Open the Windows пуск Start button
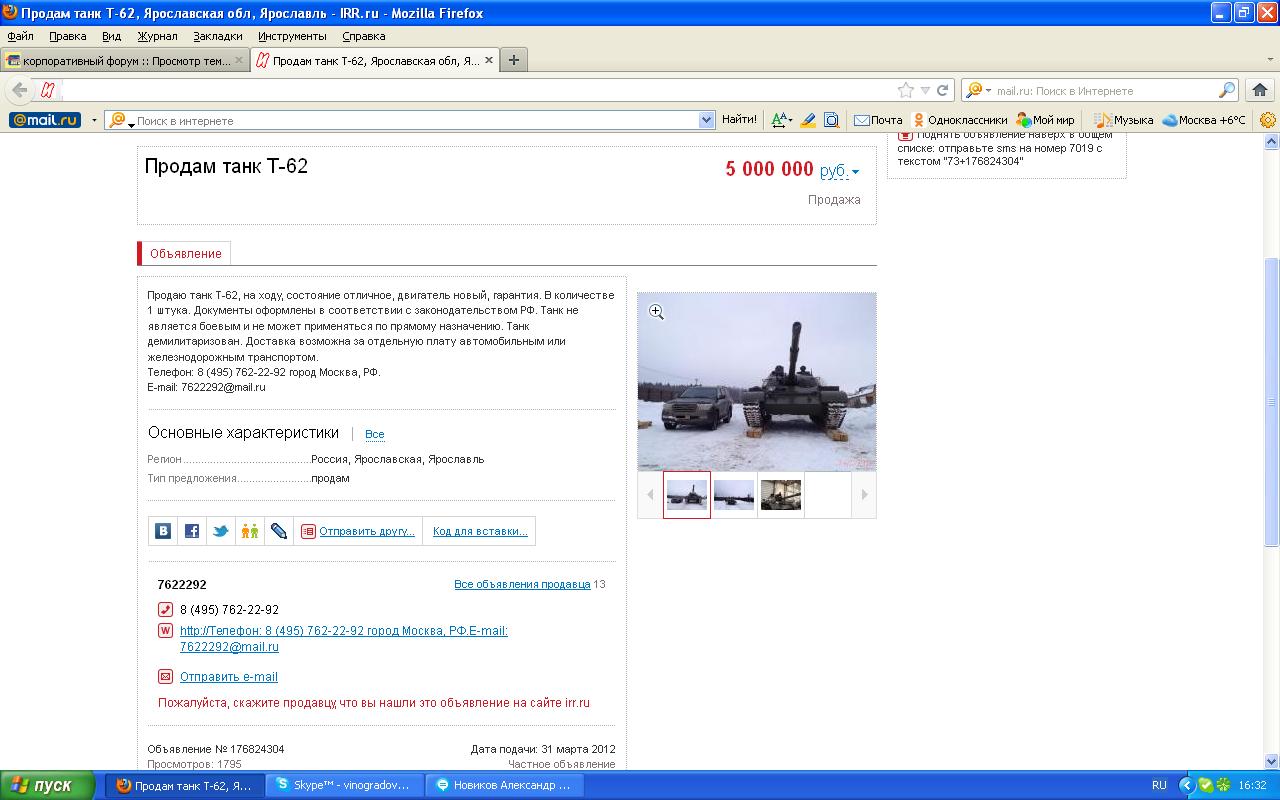The width and height of the screenshot is (1280, 800). click(x=48, y=785)
